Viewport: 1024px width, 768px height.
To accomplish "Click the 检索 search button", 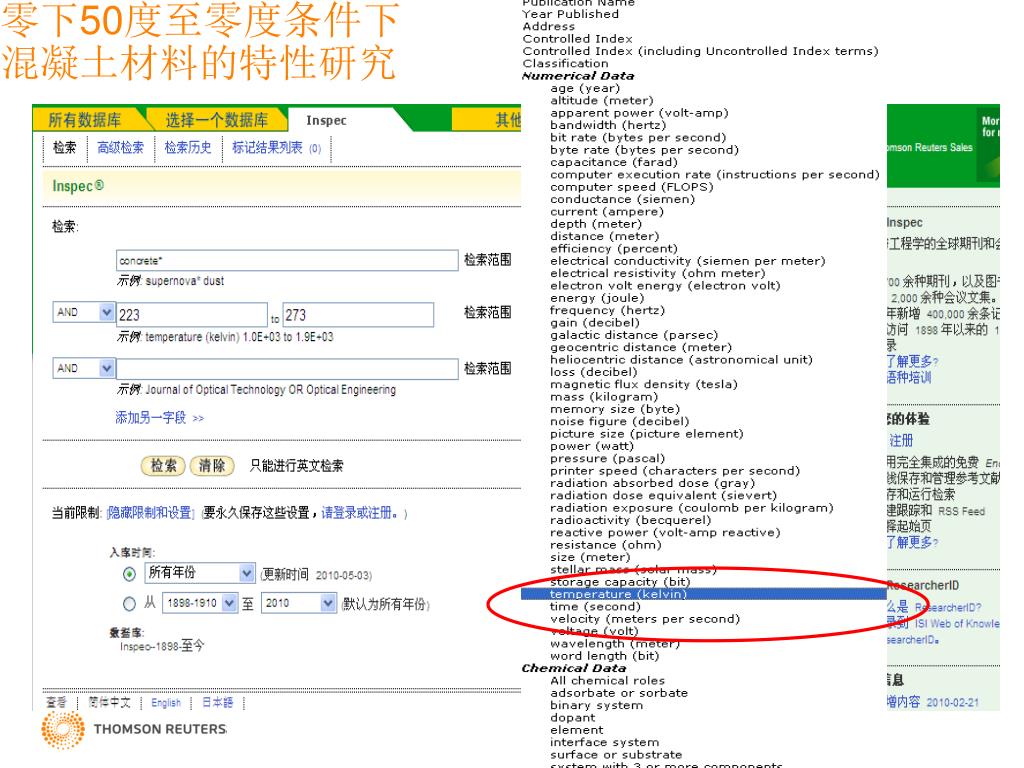I will click(163, 466).
